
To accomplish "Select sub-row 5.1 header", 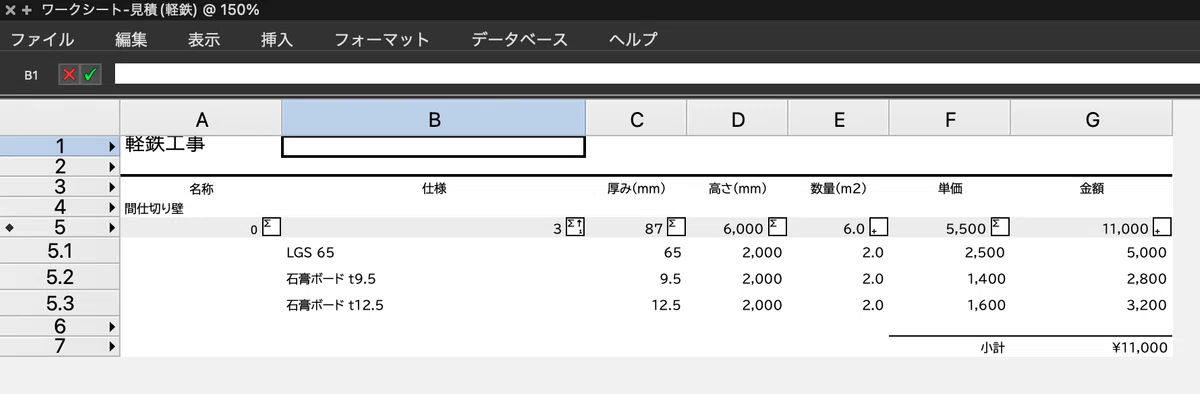I will click(x=60, y=252).
